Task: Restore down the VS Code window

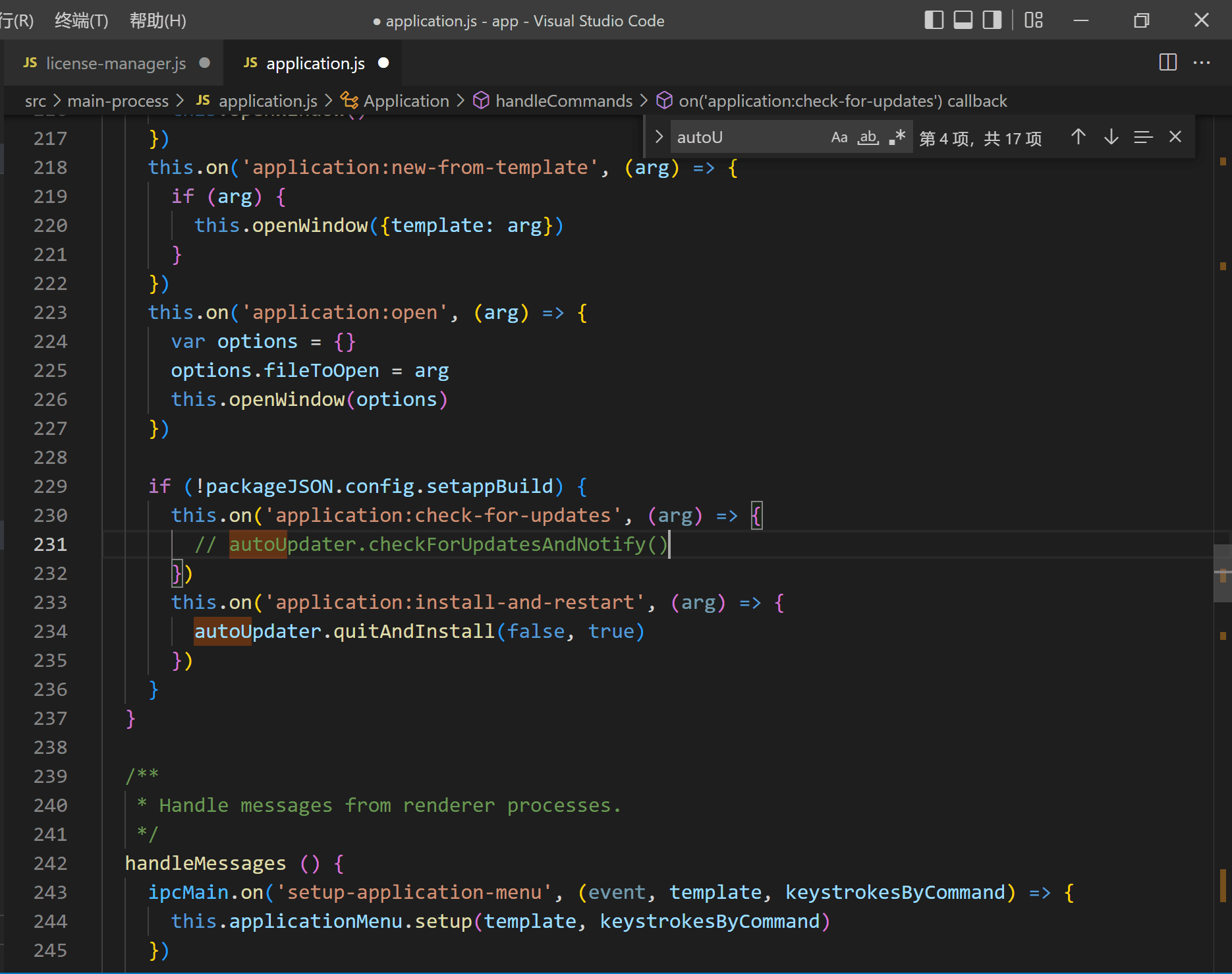Action: click(1142, 20)
